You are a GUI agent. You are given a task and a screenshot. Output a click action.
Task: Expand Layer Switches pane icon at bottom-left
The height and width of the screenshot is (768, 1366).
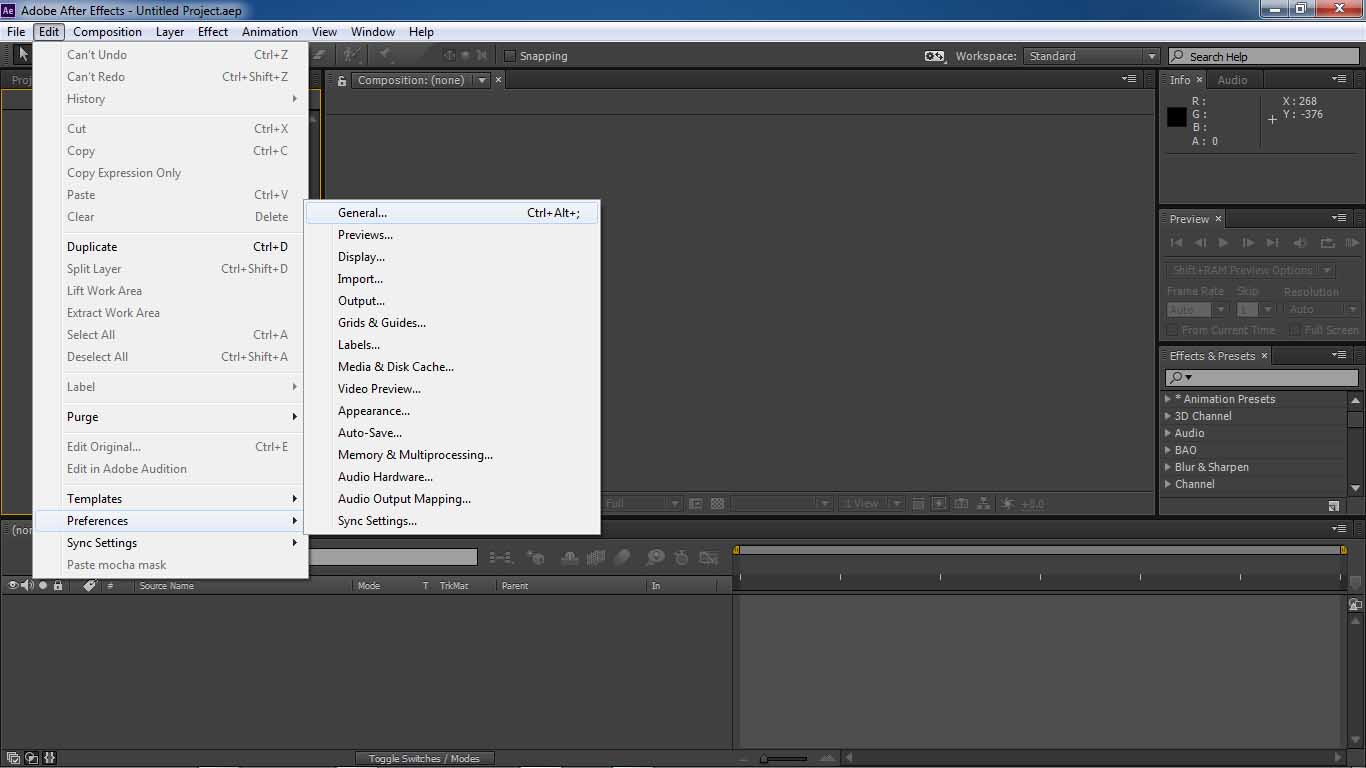[13, 758]
